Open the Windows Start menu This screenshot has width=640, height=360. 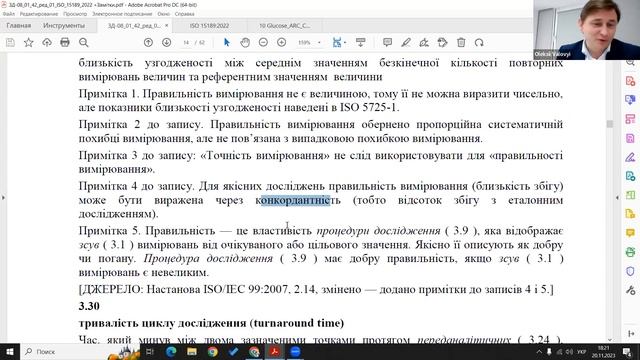point(9,351)
